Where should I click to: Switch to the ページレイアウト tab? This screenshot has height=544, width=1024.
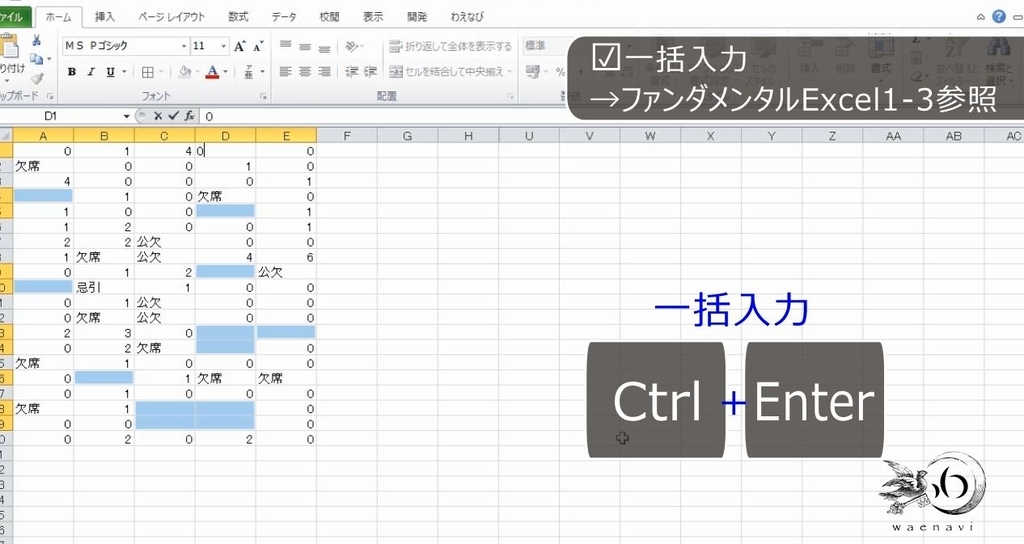[x=172, y=17]
